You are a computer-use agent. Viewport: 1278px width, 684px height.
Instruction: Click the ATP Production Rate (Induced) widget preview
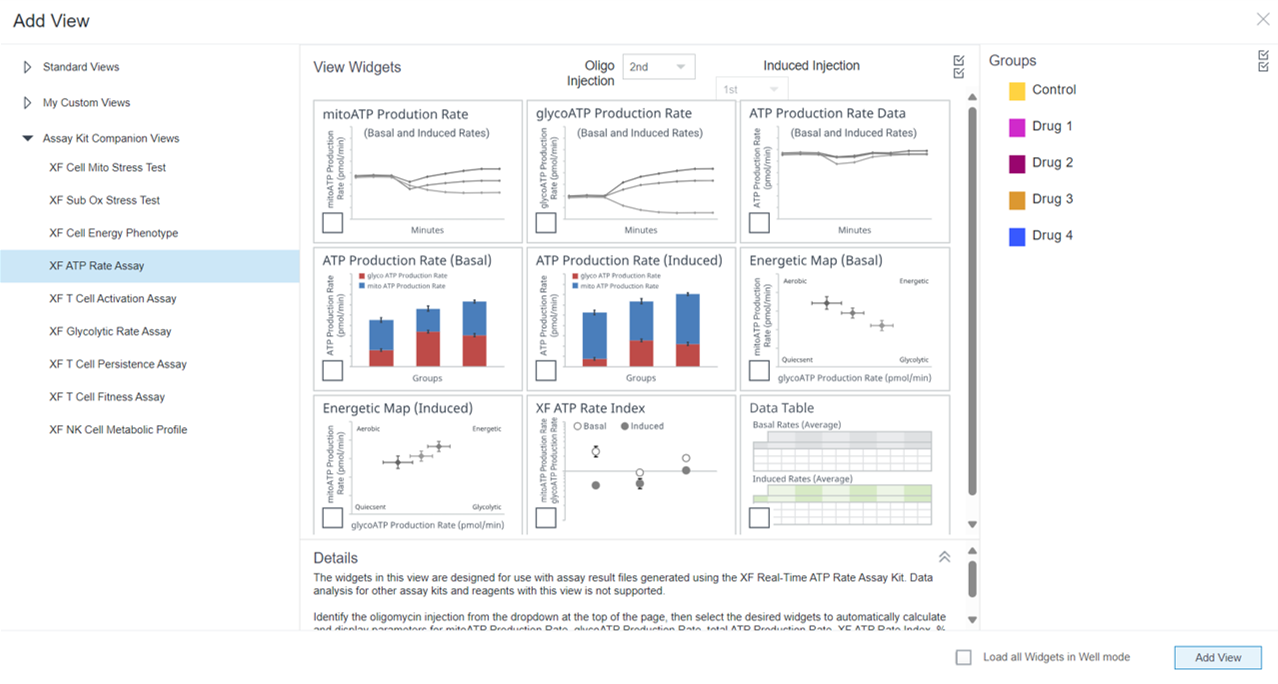click(630, 320)
